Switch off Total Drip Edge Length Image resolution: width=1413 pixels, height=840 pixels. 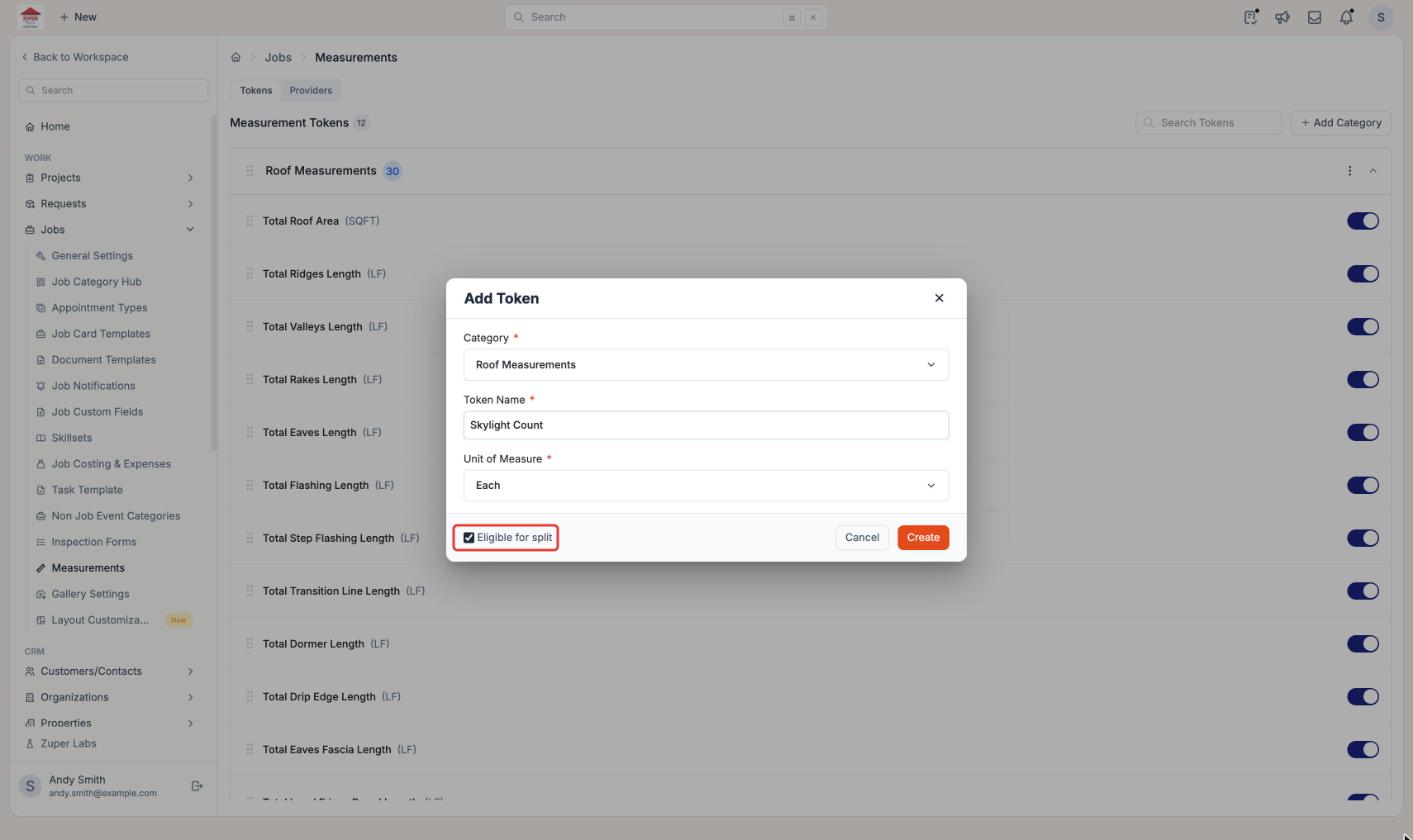[x=1363, y=697]
